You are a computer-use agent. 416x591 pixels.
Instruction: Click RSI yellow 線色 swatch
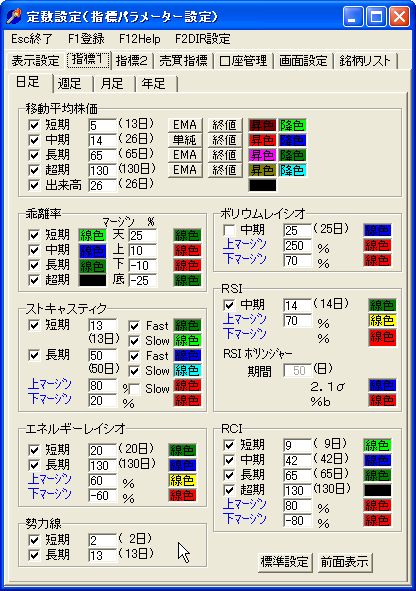pos(382,320)
